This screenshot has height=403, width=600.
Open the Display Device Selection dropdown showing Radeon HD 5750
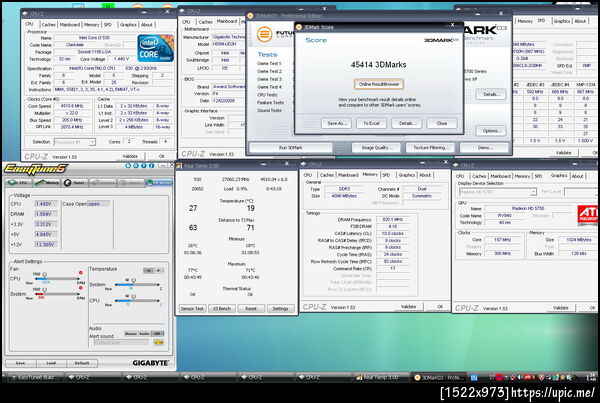pos(497,192)
